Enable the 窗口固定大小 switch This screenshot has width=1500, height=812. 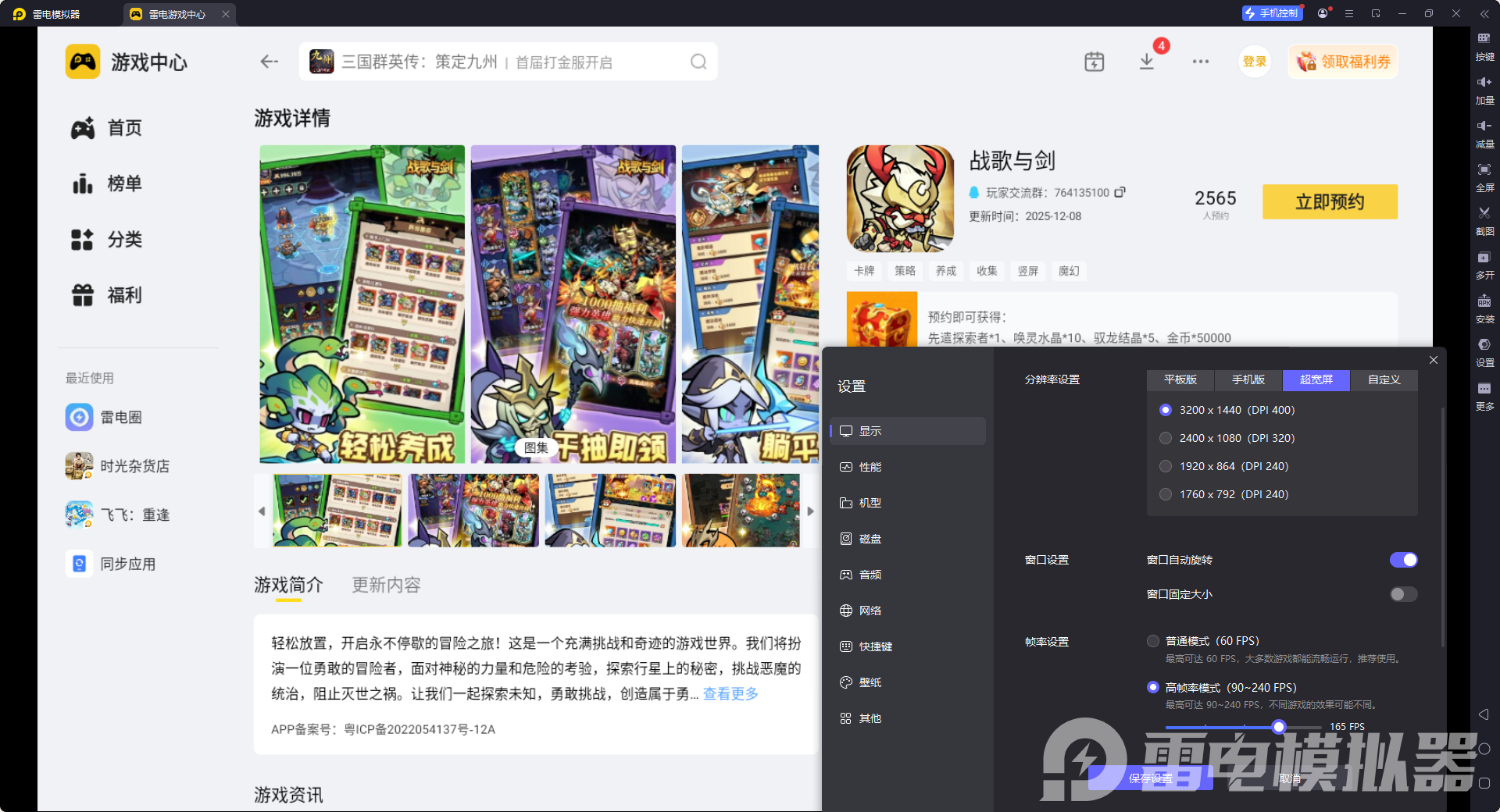click(1403, 594)
